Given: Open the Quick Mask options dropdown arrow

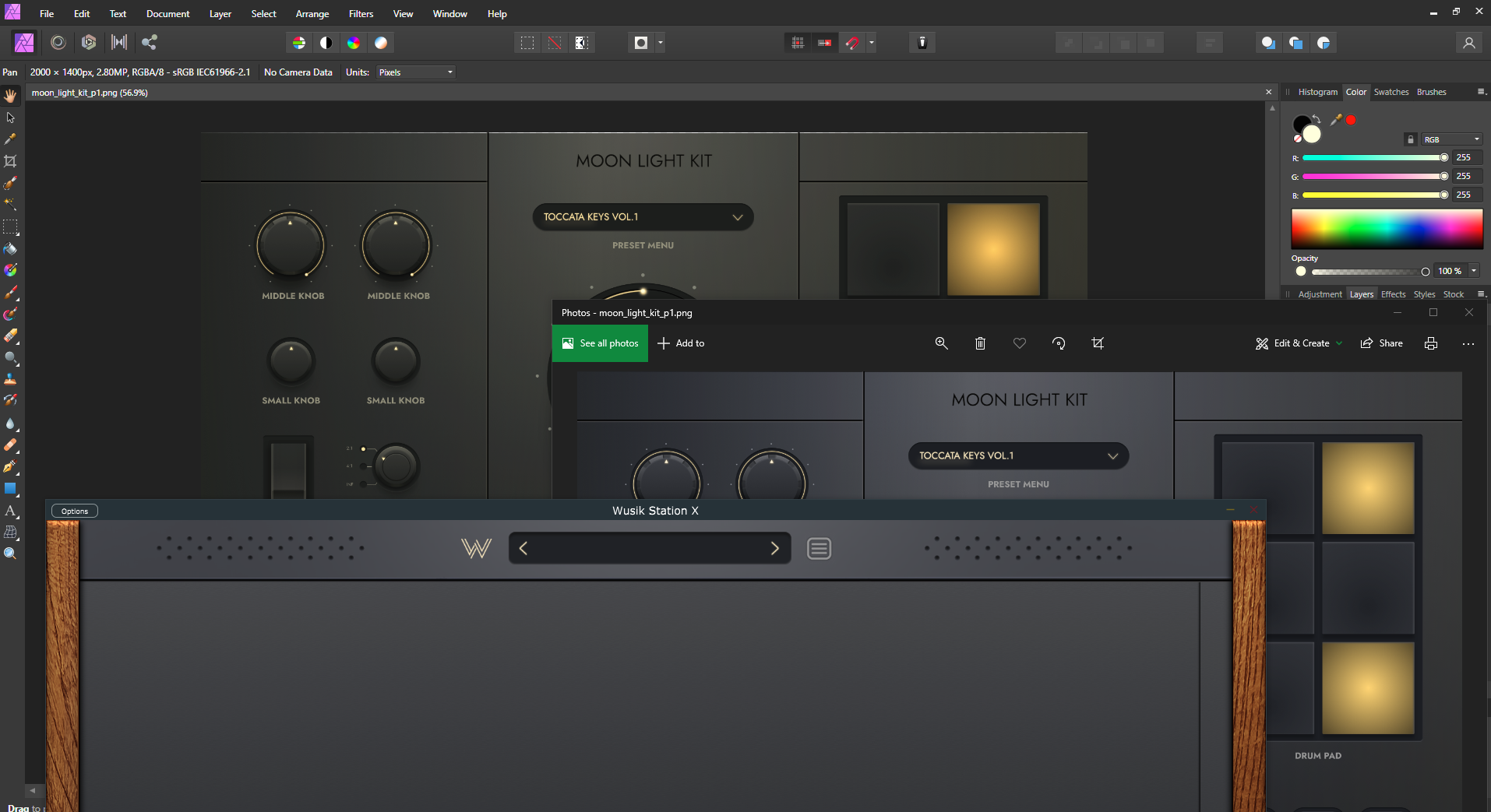Looking at the screenshot, I should click(x=661, y=43).
